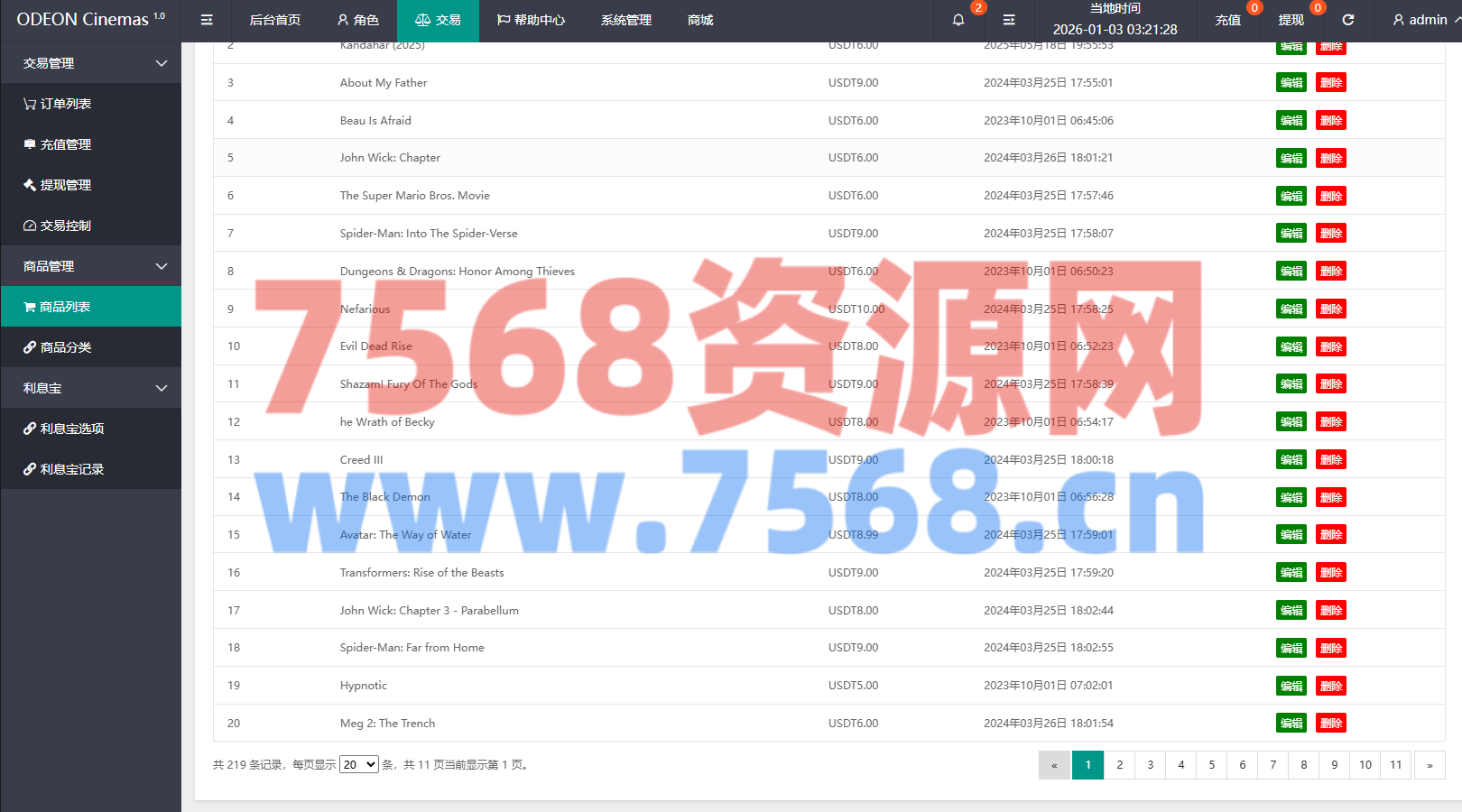Click 删除 for Meg 2: The Trench

click(1330, 724)
